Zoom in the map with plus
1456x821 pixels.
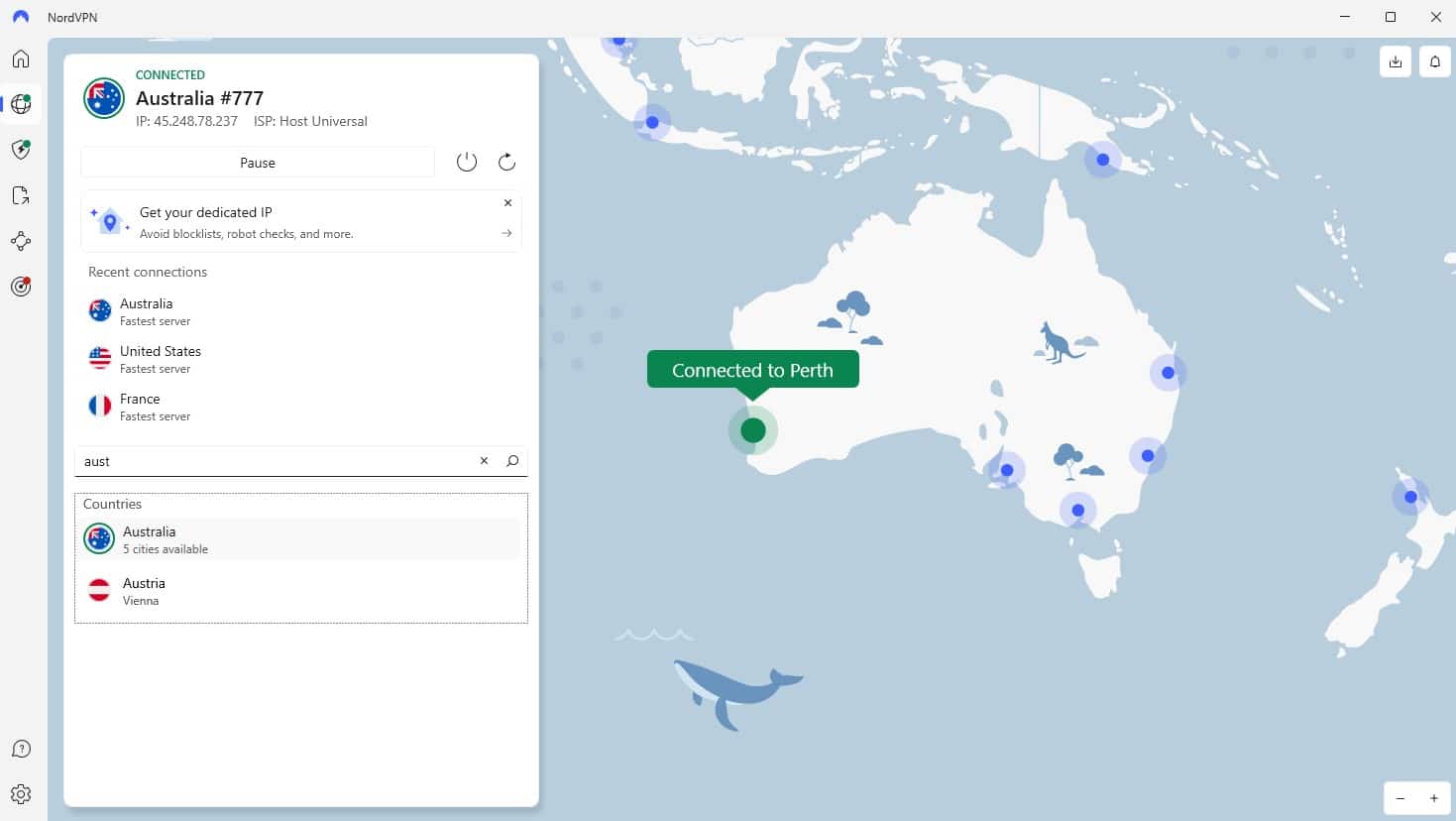1433,798
